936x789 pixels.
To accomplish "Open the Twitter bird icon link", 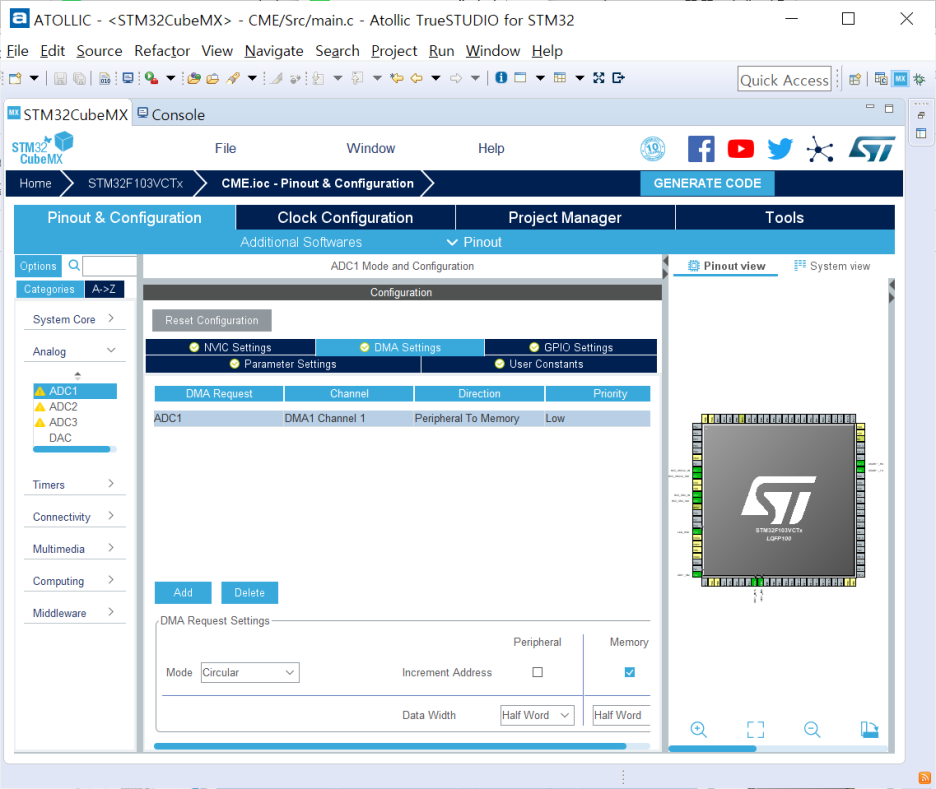I will coord(780,149).
